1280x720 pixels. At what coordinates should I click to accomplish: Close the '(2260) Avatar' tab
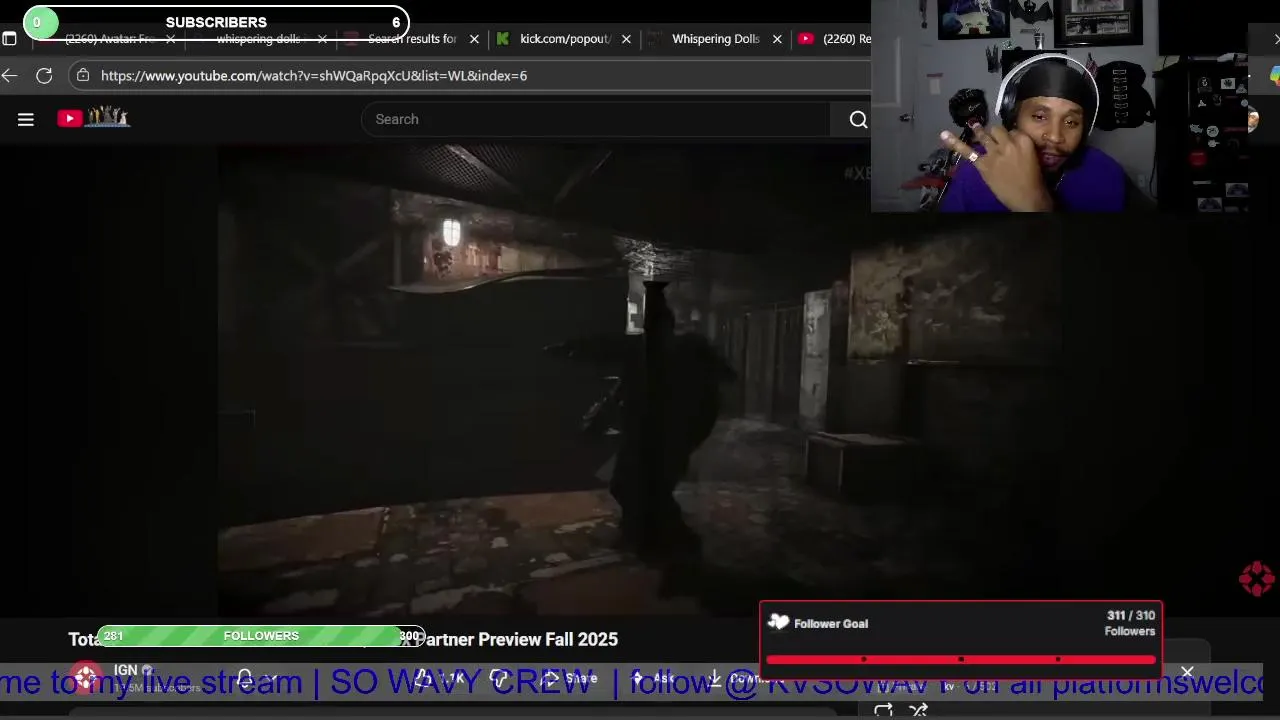pyautogui.click(x=170, y=39)
